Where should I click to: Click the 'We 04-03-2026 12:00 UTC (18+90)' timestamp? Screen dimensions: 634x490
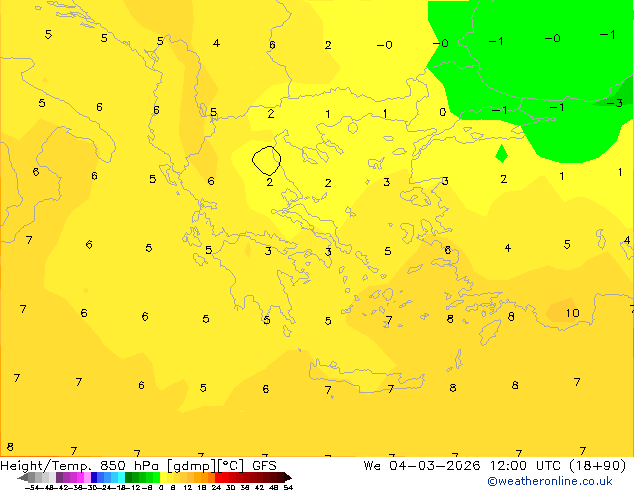pos(495,466)
